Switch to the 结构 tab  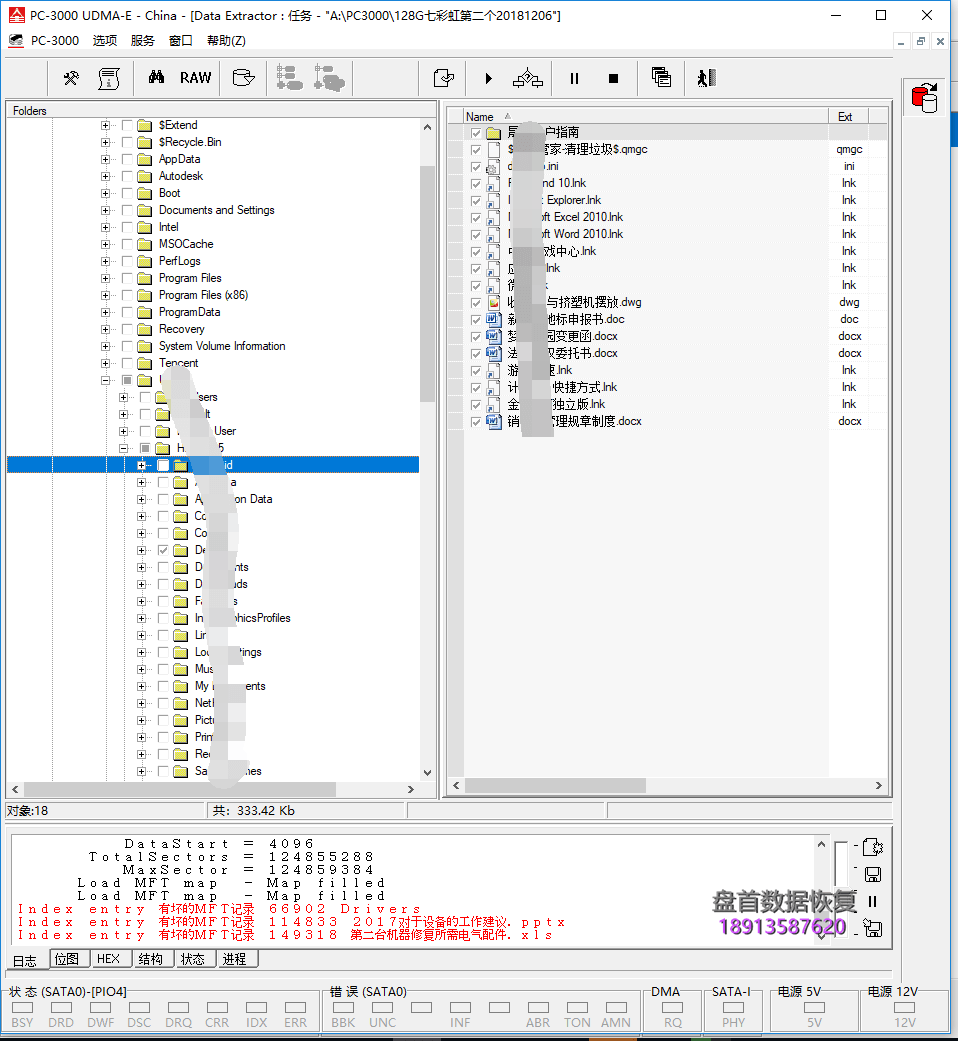pyautogui.click(x=151, y=959)
